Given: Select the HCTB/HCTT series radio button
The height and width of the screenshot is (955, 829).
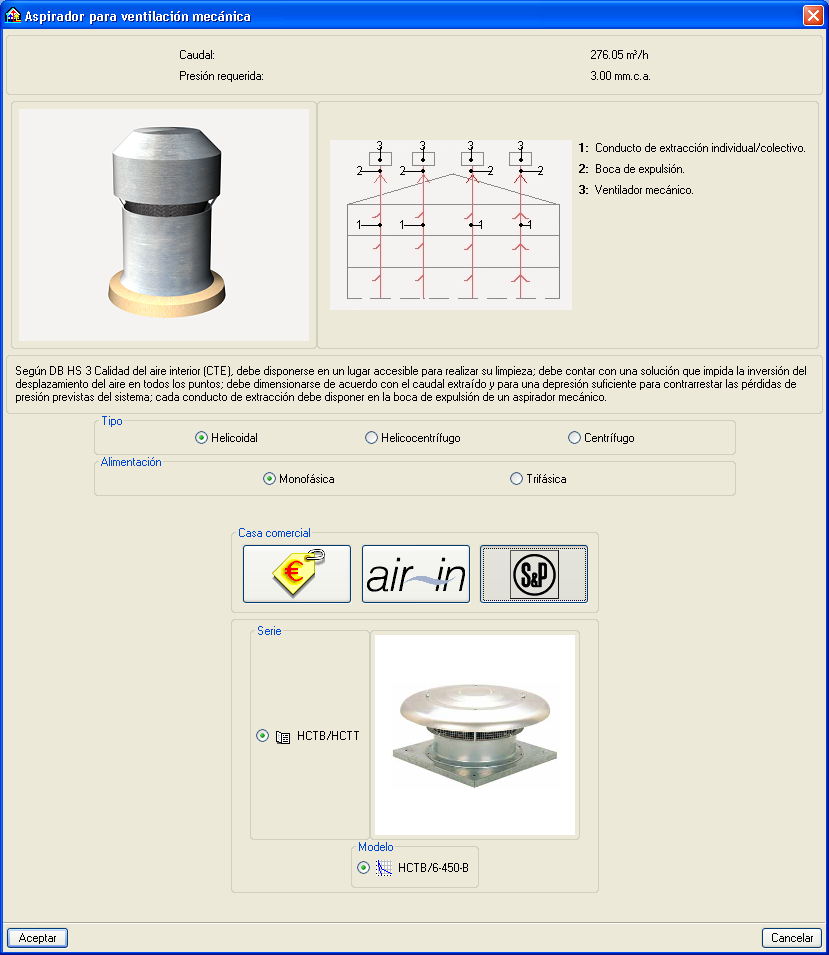Looking at the screenshot, I should pyautogui.click(x=262, y=736).
